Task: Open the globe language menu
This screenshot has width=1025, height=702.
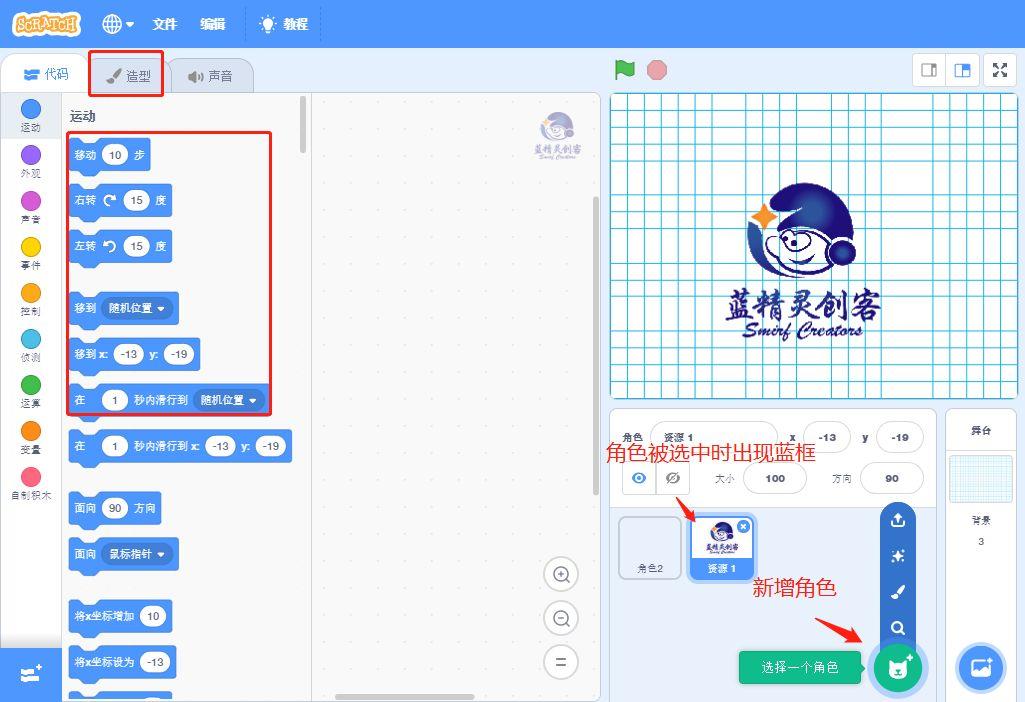Action: click(118, 24)
